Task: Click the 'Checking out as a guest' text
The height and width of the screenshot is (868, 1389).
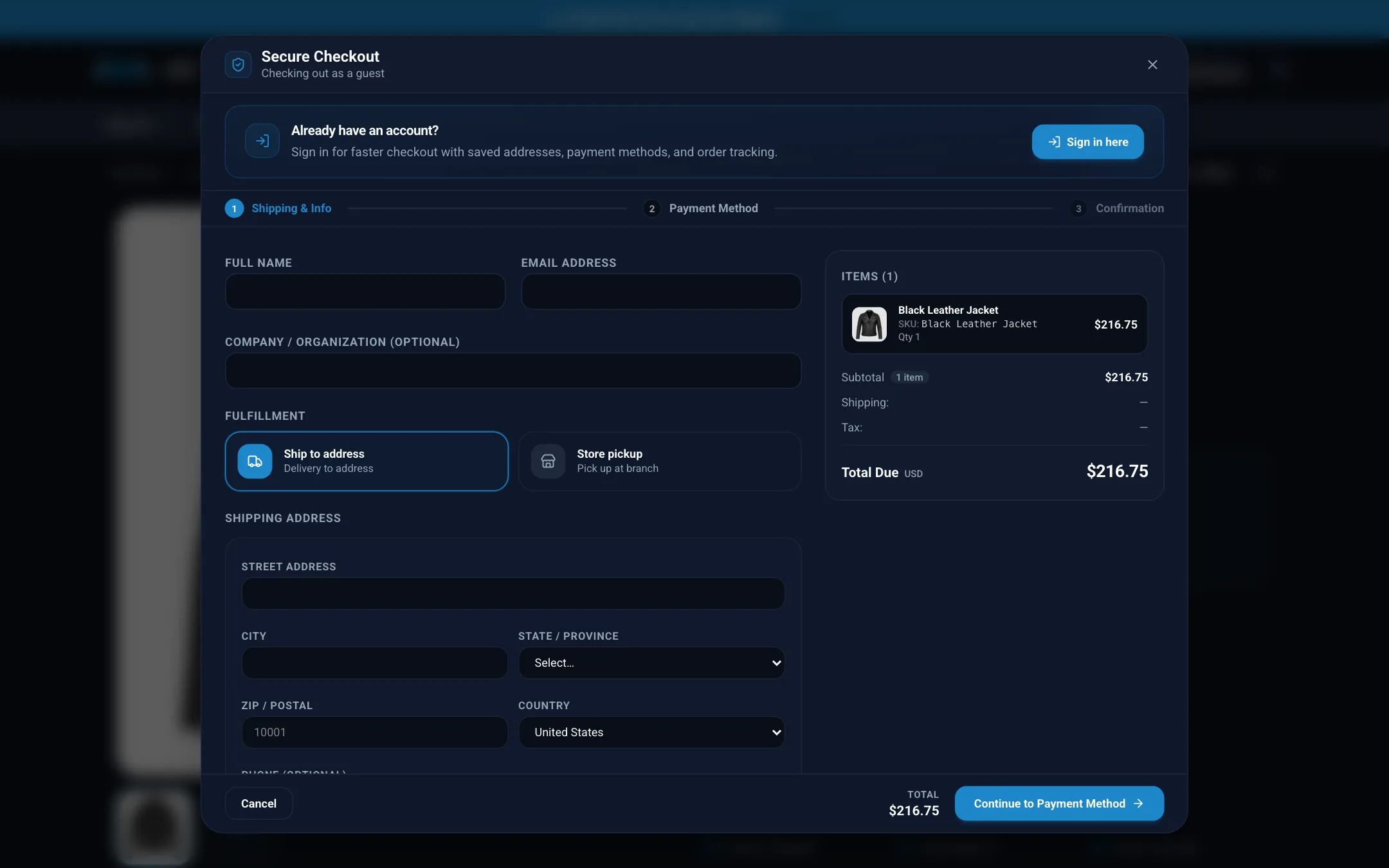Action: 323,73
